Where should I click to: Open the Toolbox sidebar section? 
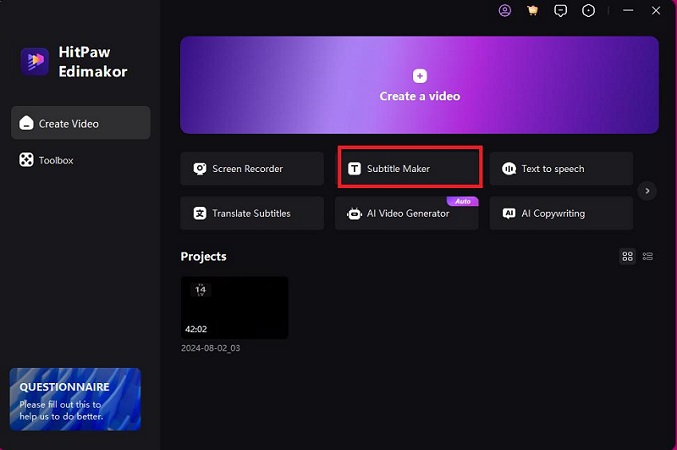click(56, 160)
